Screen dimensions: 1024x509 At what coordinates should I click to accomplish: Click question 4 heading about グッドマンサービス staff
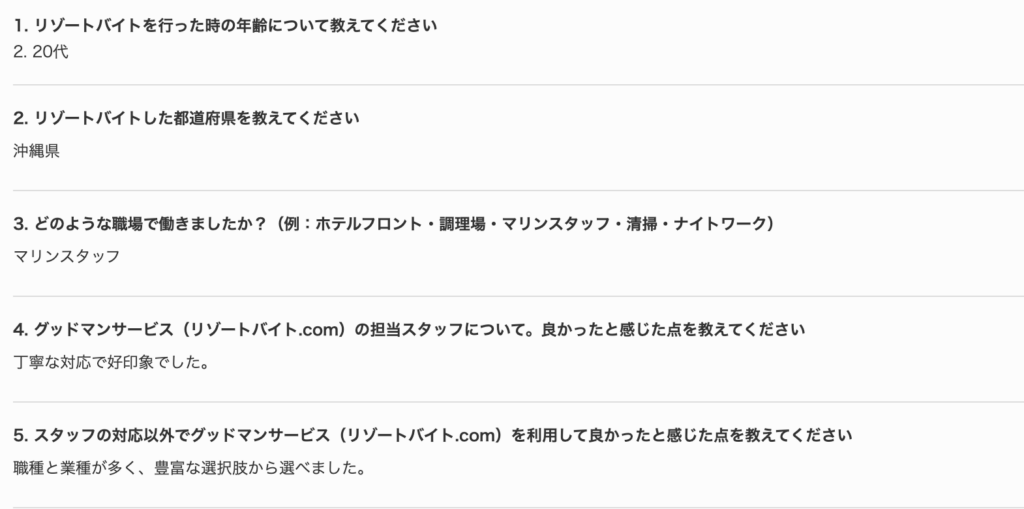pos(409,329)
